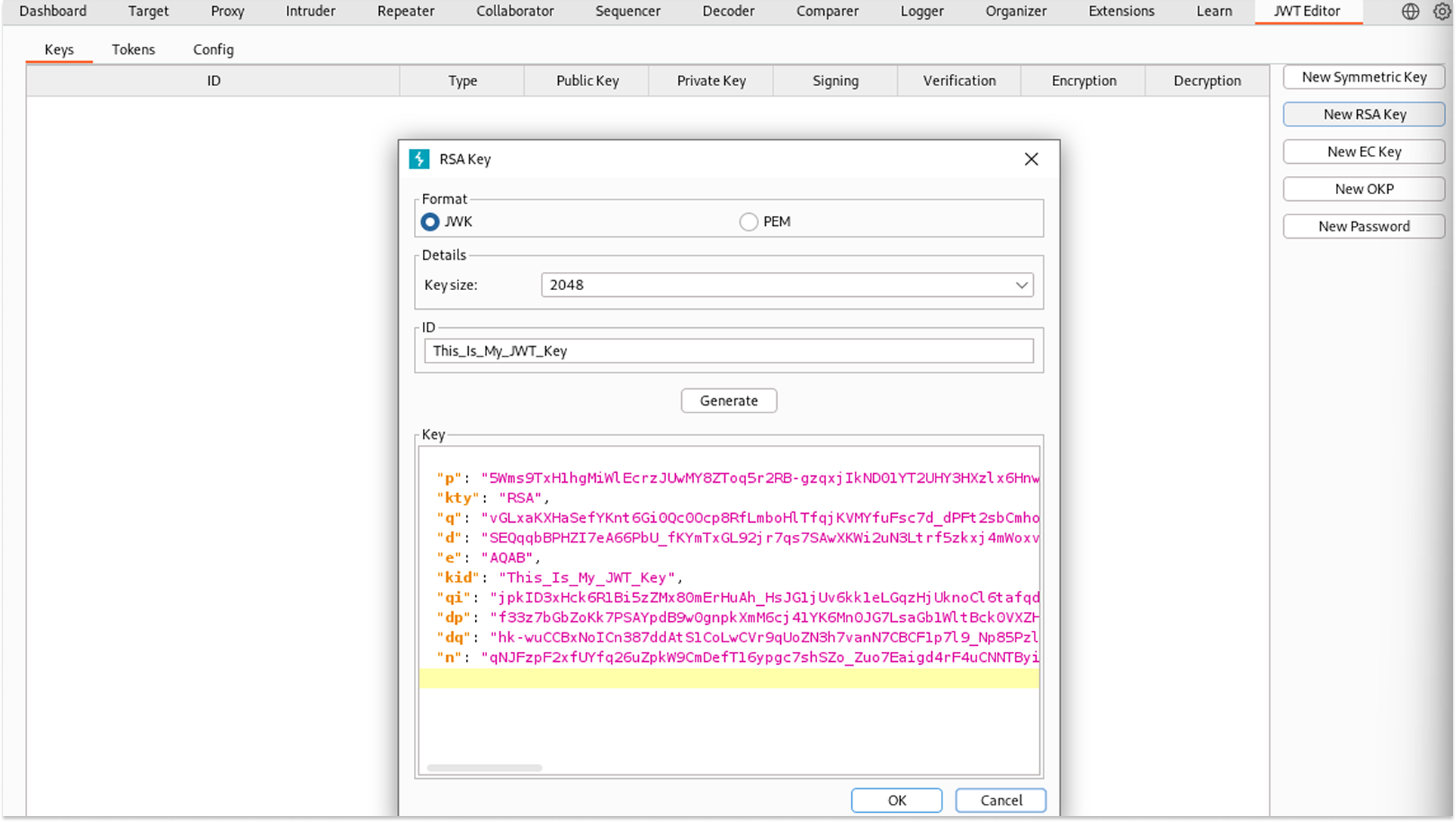Image resolution: width=1456 pixels, height=822 pixels.
Task: Click the horizontal scrollbar below the key text
Action: click(x=483, y=767)
